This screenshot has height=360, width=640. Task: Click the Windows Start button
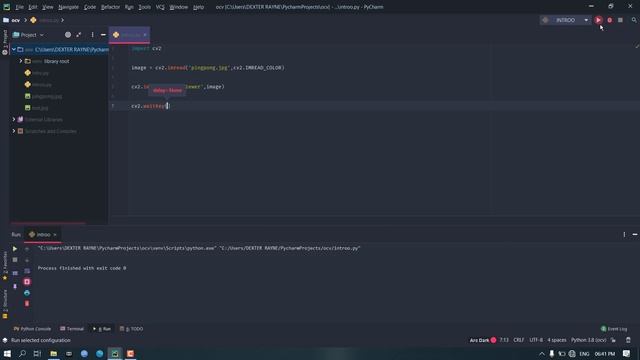(7, 353)
